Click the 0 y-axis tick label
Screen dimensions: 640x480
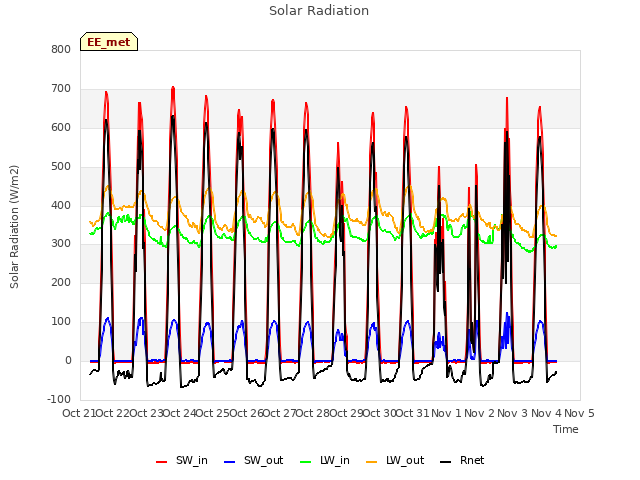point(68,360)
